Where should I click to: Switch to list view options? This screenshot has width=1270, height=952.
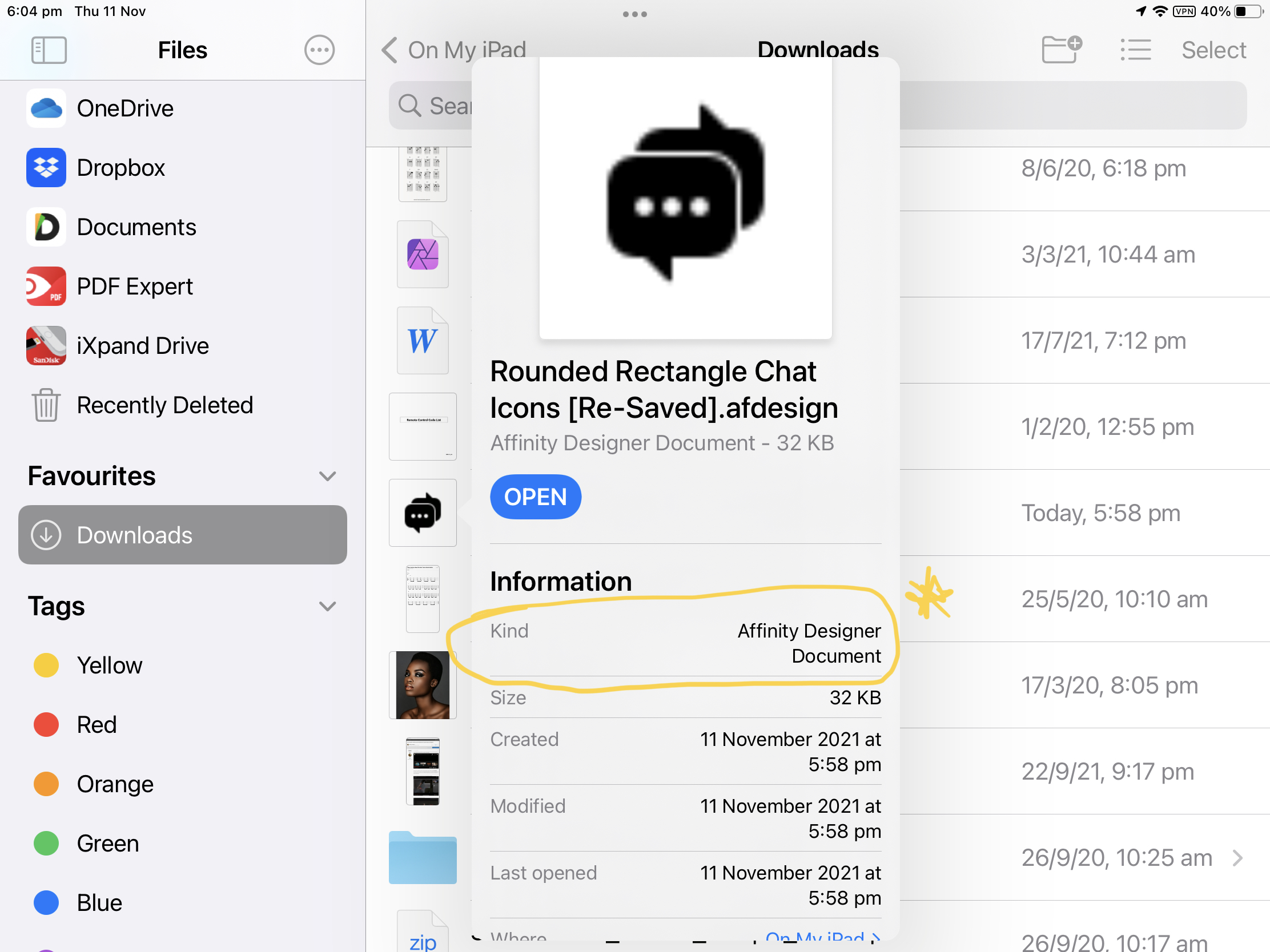pyautogui.click(x=1136, y=50)
